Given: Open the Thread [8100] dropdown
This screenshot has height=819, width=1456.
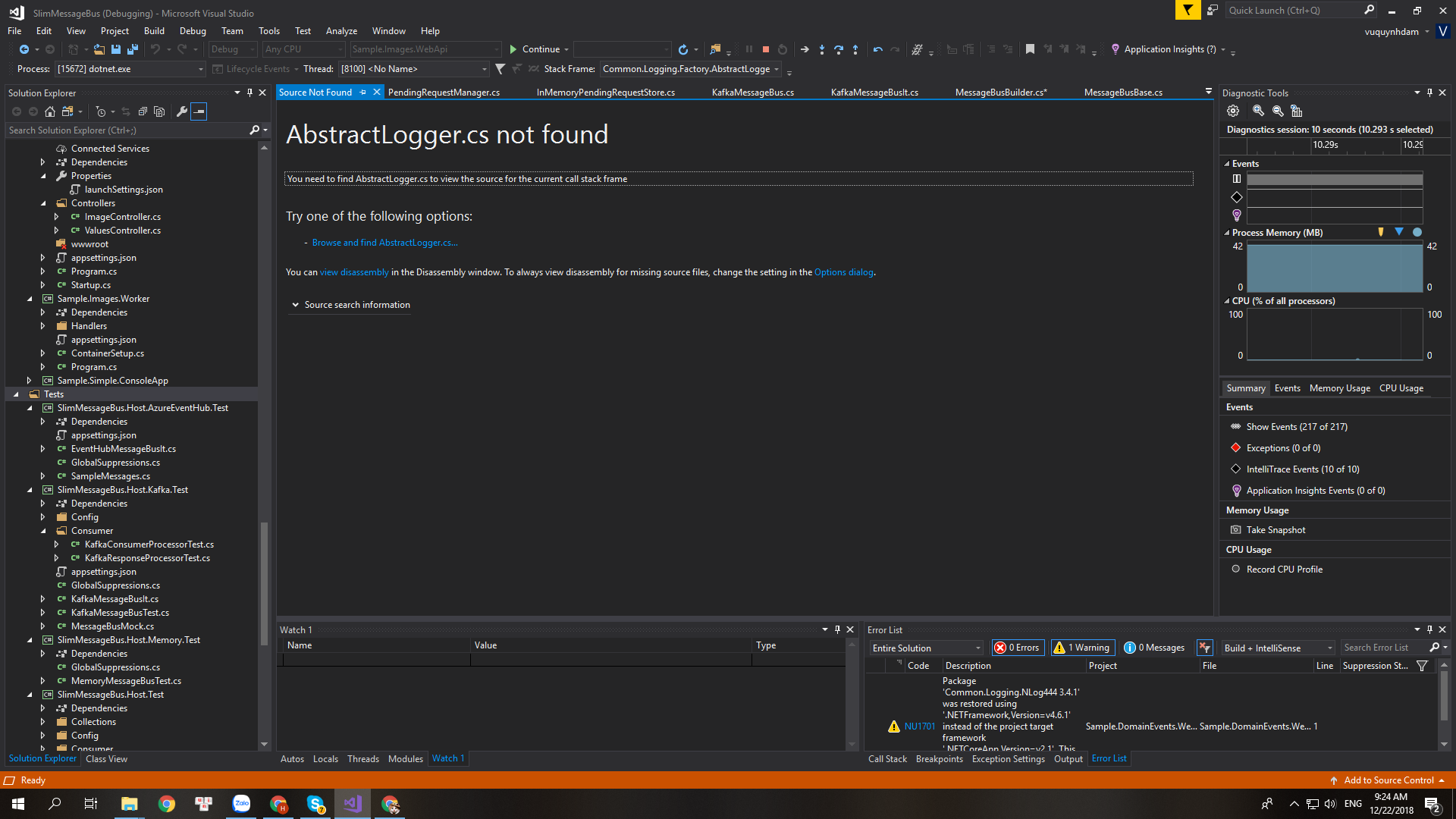Looking at the screenshot, I should point(414,69).
